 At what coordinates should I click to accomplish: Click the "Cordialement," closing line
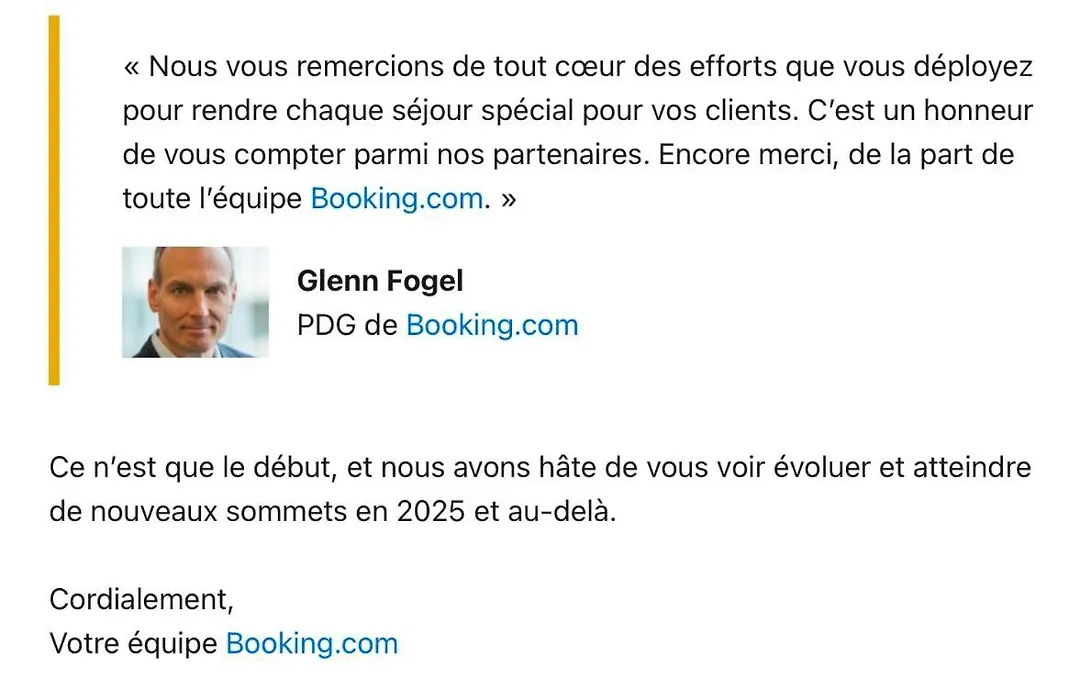pos(141,600)
